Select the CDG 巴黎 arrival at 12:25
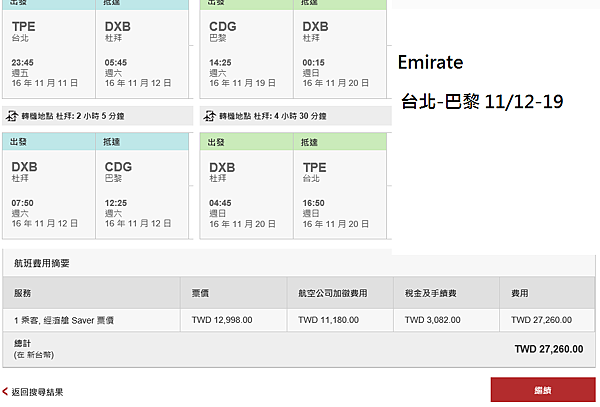The height and width of the screenshot is (407, 600). click(142, 194)
